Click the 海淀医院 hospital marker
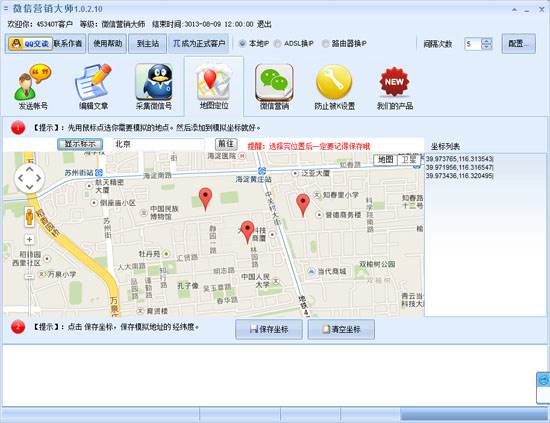The width and height of the screenshot is (550, 423). click(x=242, y=156)
